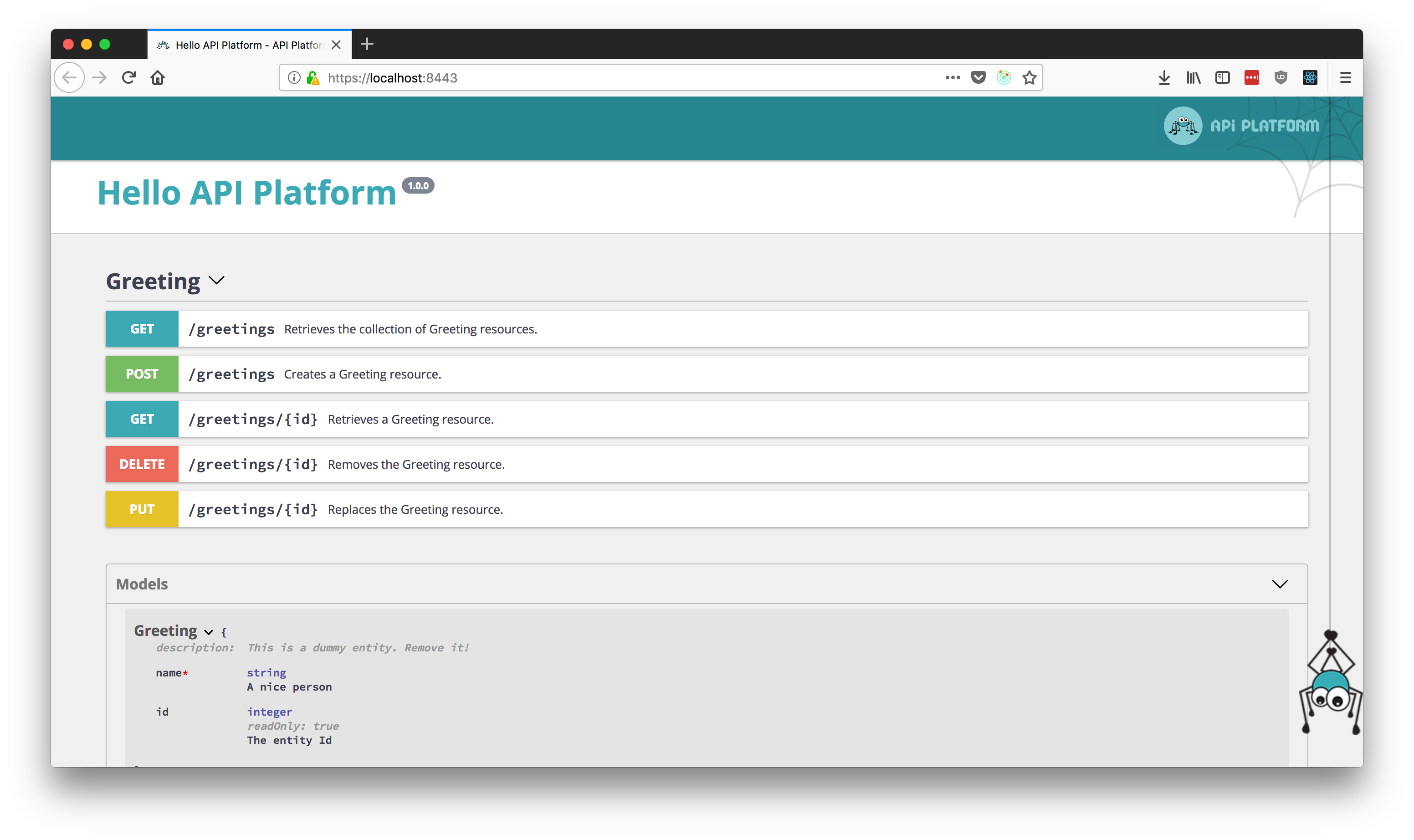
Task: Open the Pocket save icon
Action: [978, 77]
